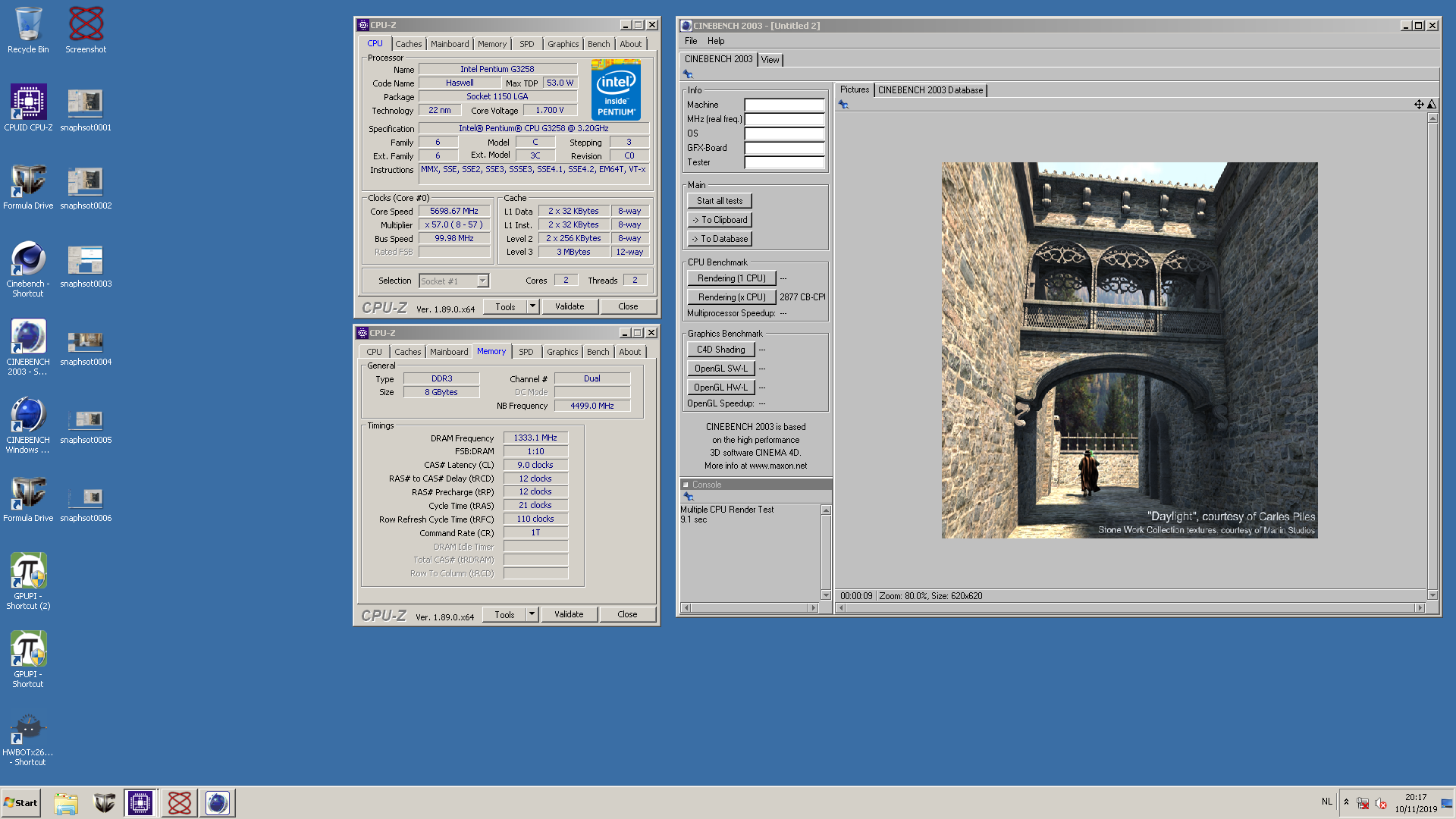The height and width of the screenshot is (819, 1456).
Task: Click Start all tests button
Action: [x=720, y=201]
